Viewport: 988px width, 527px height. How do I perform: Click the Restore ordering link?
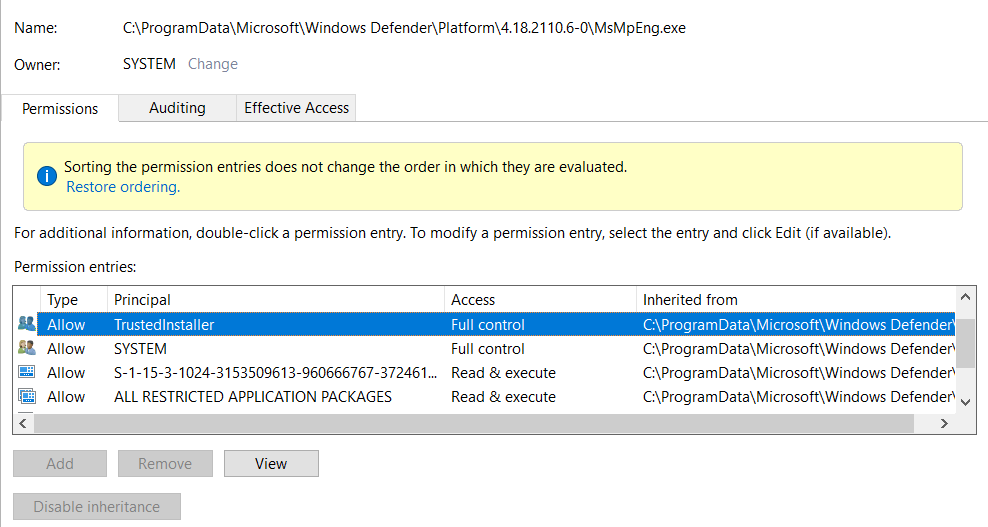point(123,187)
